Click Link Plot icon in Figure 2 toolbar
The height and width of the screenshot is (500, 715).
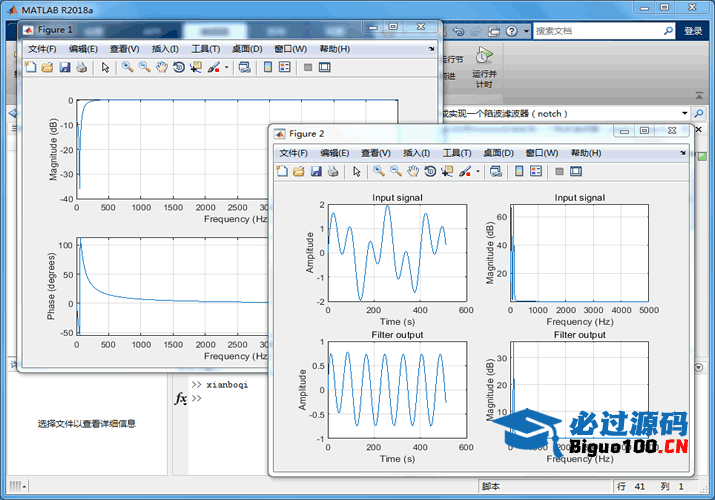[x=496, y=171]
